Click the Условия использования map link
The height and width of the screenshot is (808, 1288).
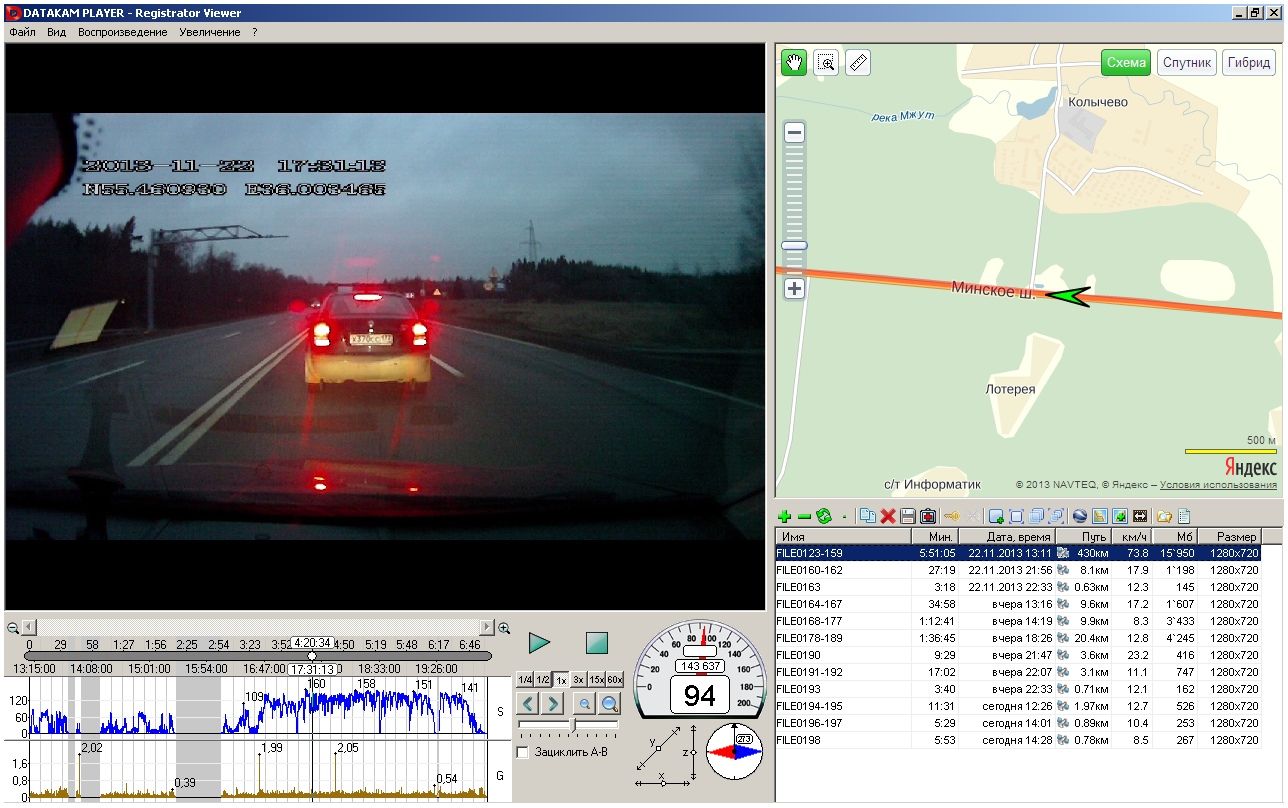tap(1218, 485)
